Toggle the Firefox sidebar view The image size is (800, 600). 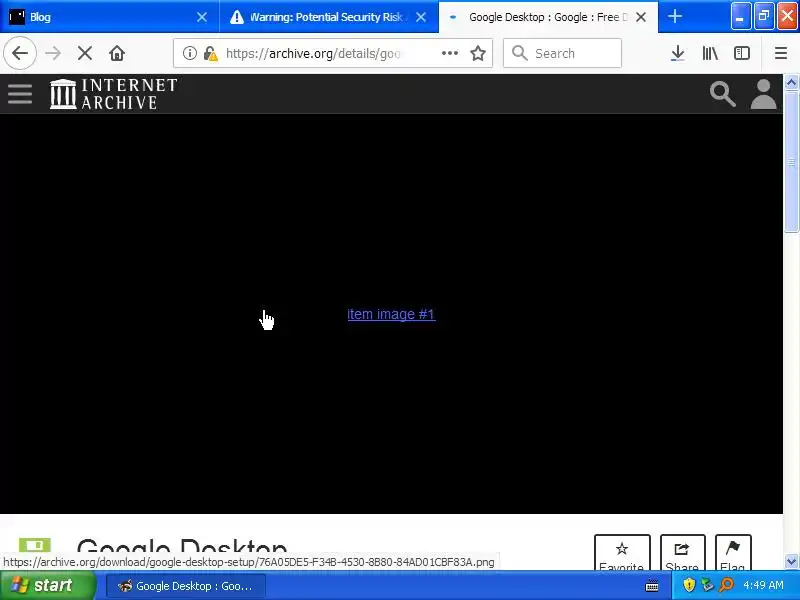(741, 53)
